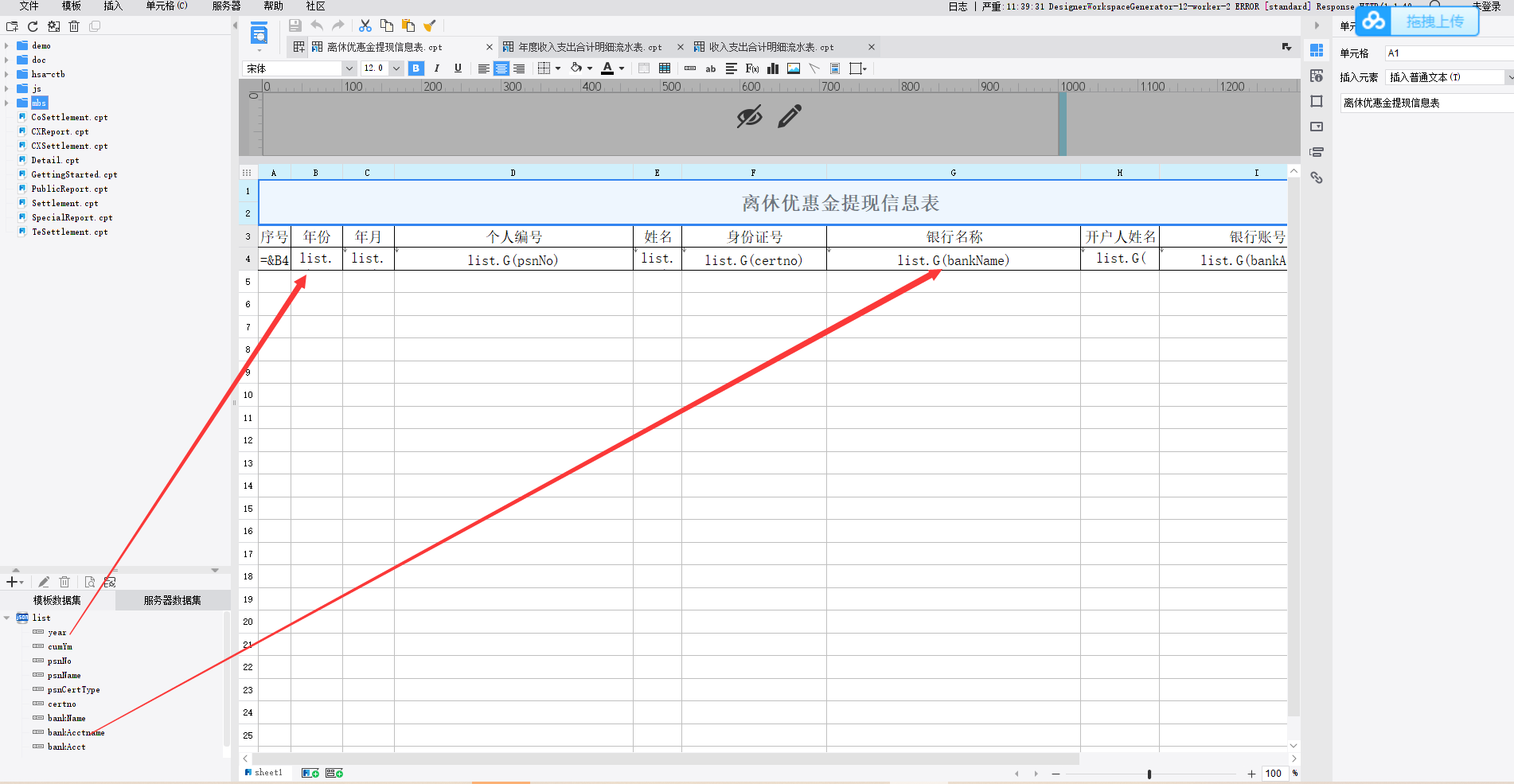Open the 单元格 menu
Screen dimensions: 1514x784
pos(167,6)
